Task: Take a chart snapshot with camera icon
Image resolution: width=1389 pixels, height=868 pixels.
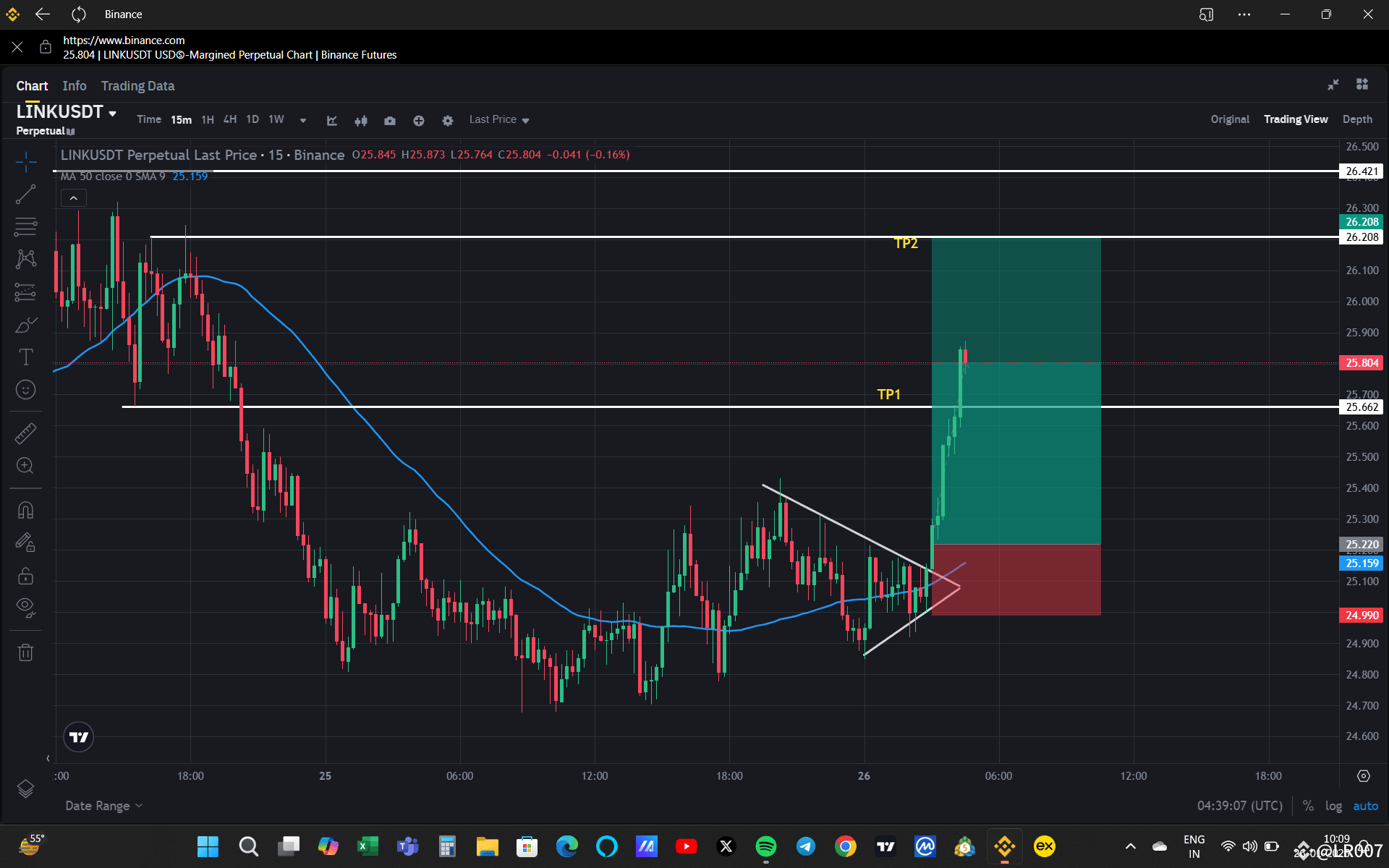Action: [390, 120]
